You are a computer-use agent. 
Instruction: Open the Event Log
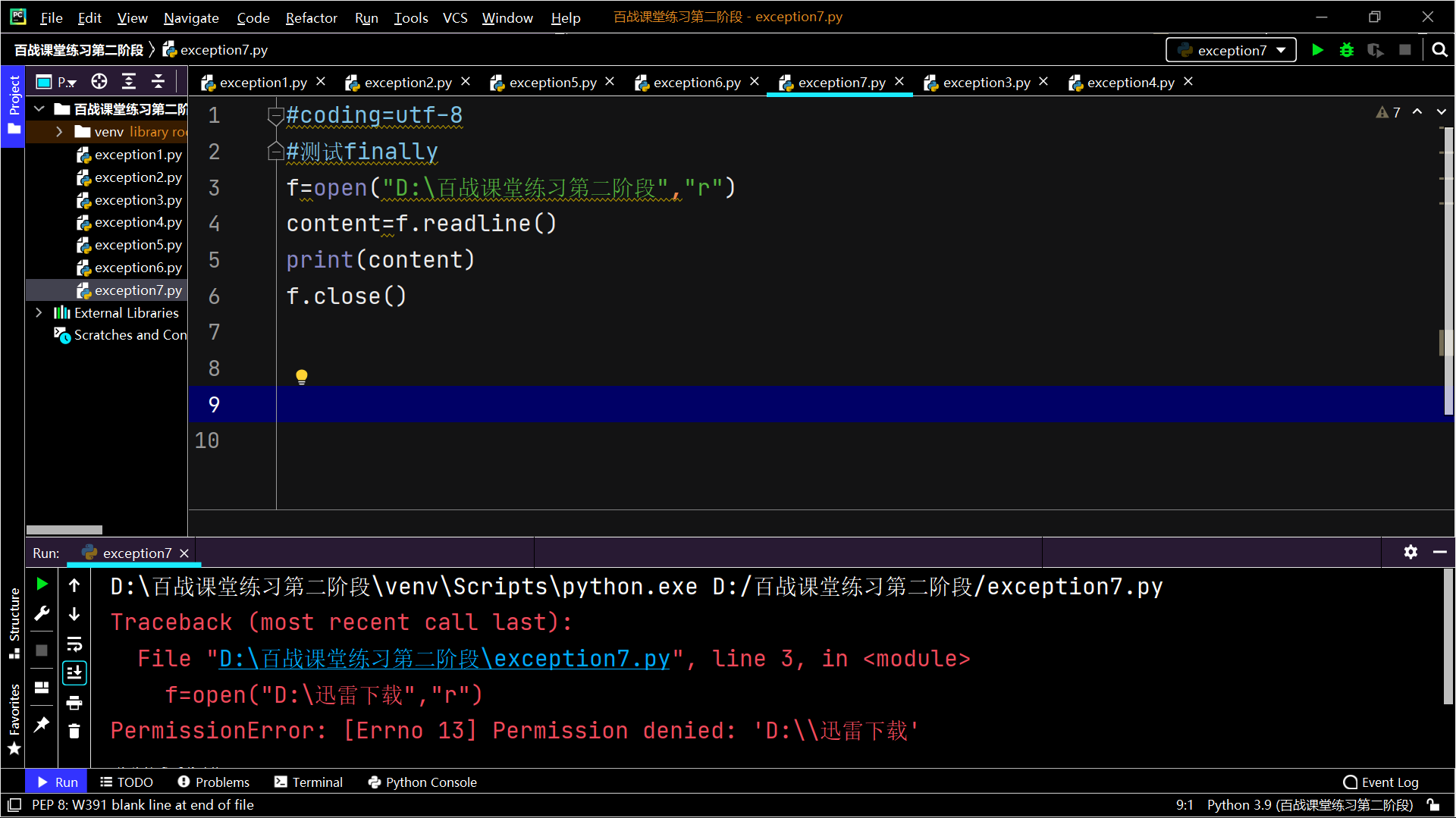[x=1381, y=782]
